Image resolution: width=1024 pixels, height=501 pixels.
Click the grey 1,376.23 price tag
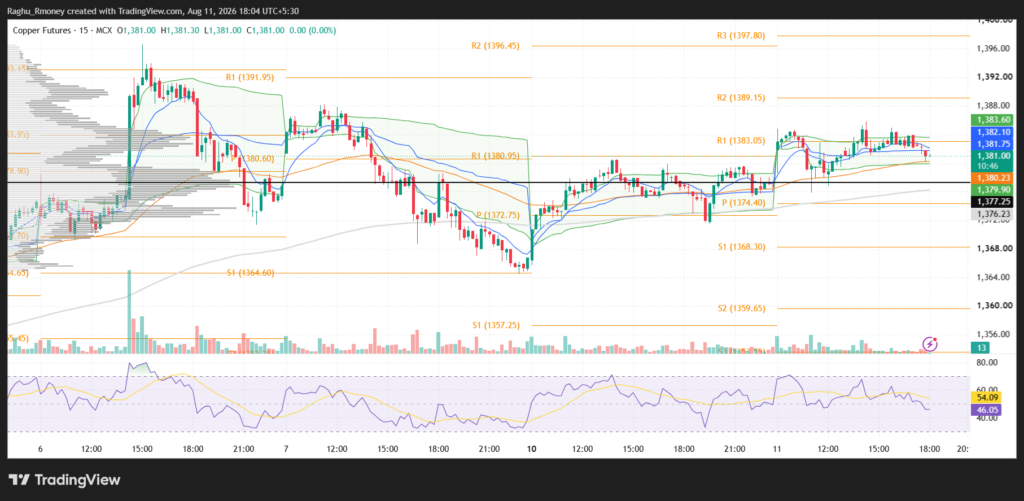point(993,214)
